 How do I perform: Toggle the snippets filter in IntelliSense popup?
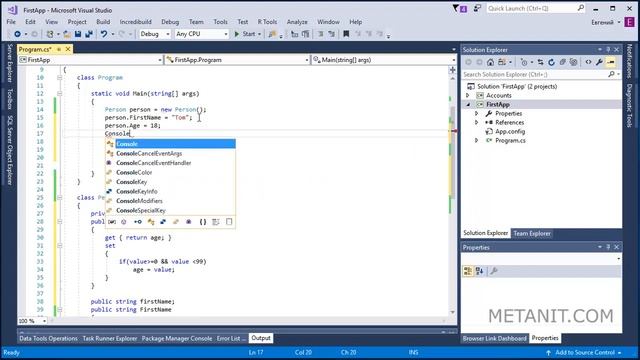(229, 222)
